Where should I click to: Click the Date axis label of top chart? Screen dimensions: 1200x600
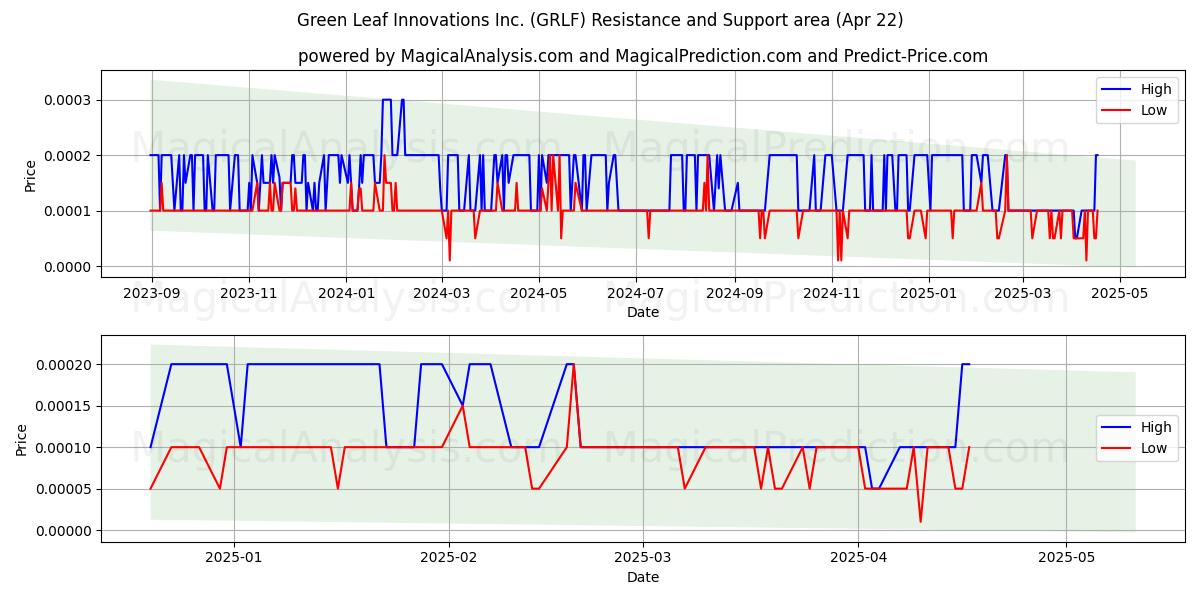click(x=643, y=312)
